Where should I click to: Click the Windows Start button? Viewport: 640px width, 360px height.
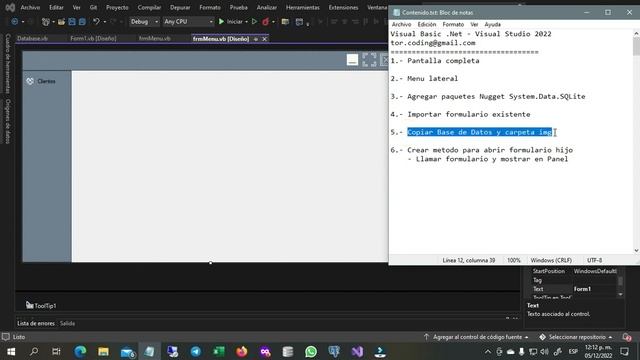pyautogui.click(x=11, y=351)
